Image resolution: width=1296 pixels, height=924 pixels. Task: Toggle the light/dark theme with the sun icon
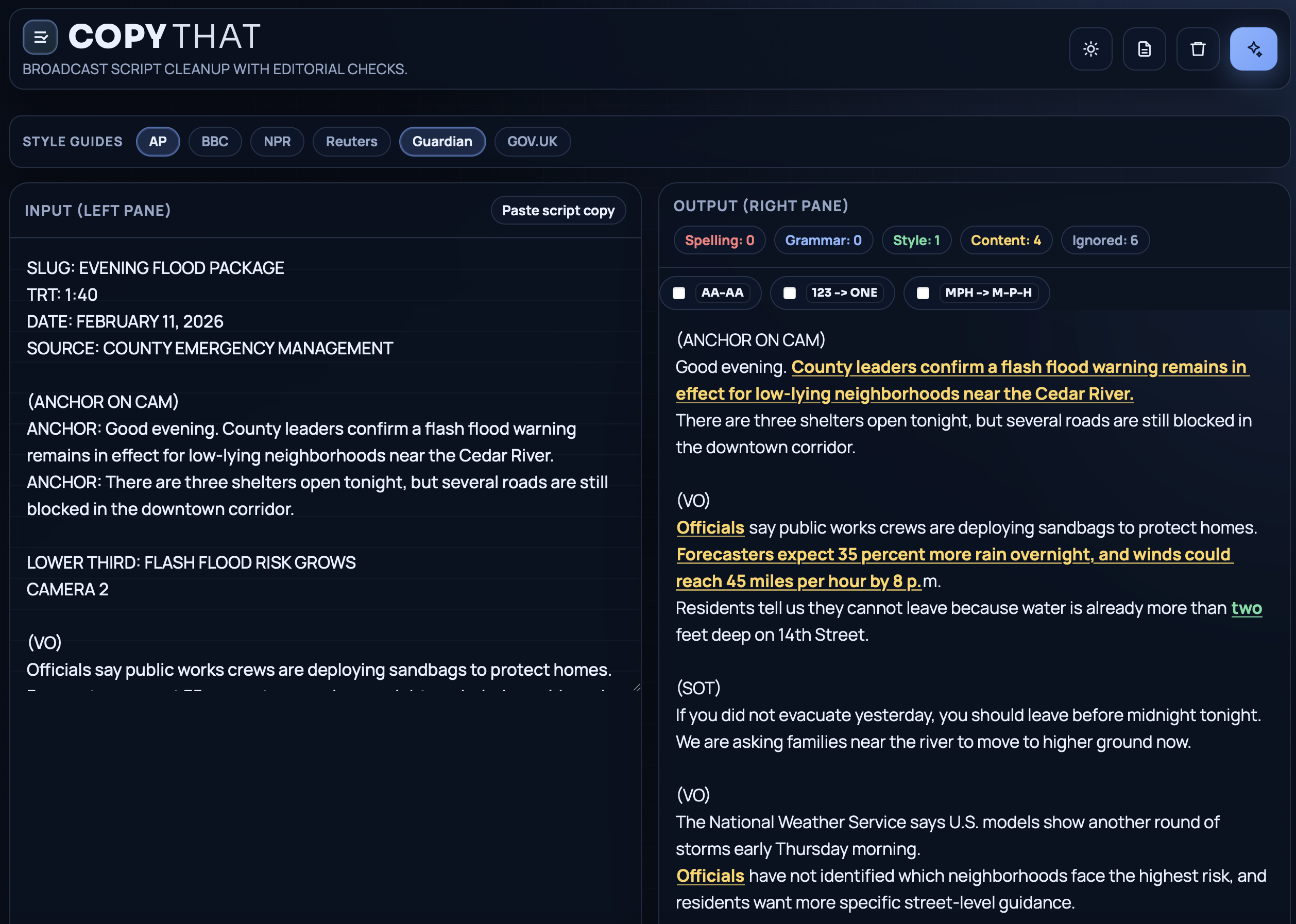pyautogui.click(x=1090, y=49)
